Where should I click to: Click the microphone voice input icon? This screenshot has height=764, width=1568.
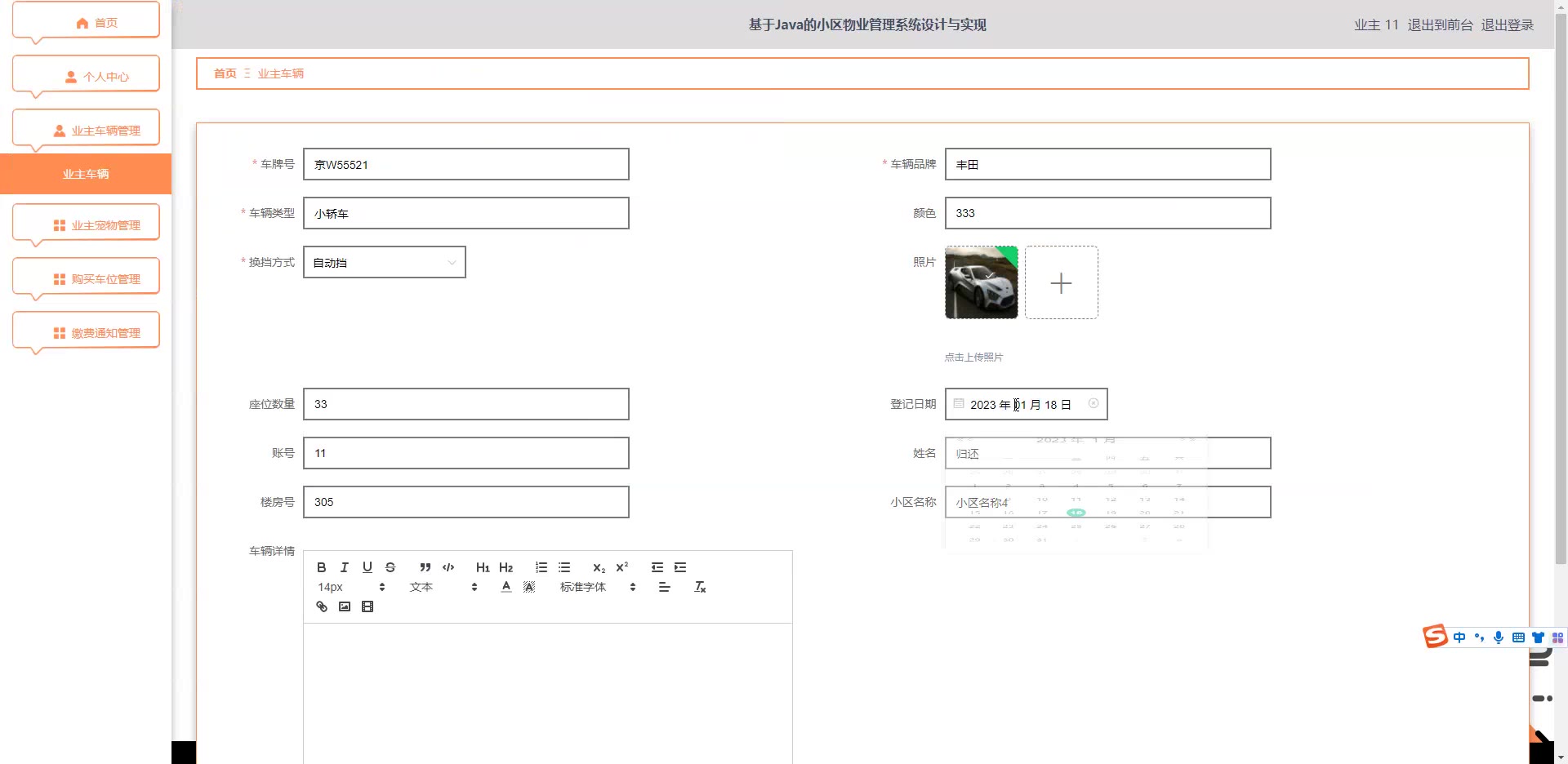tap(1499, 637)
